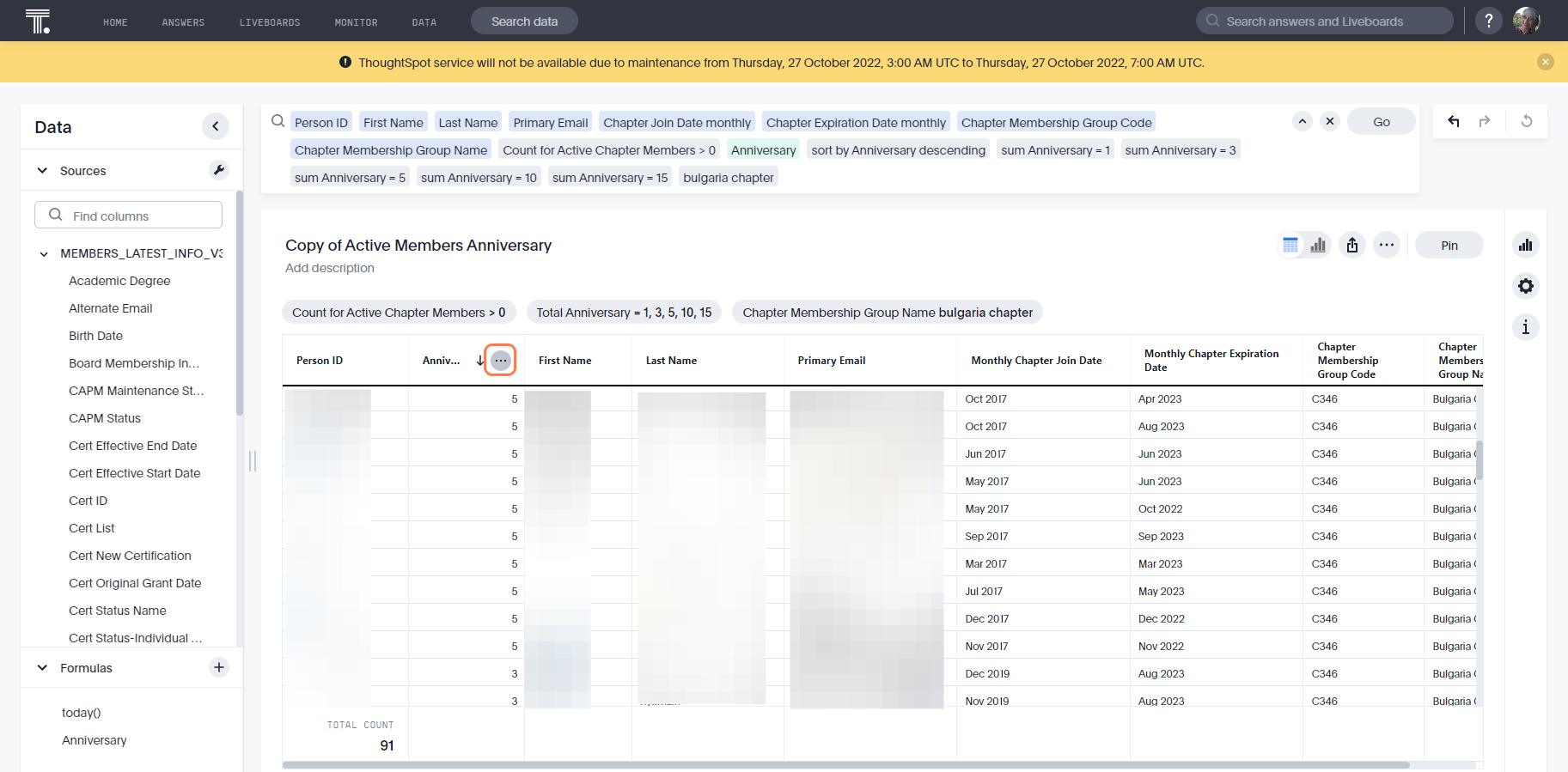Screen dimensions: 1568x772
Task: Open the Data tab
Action: point(424,22)
